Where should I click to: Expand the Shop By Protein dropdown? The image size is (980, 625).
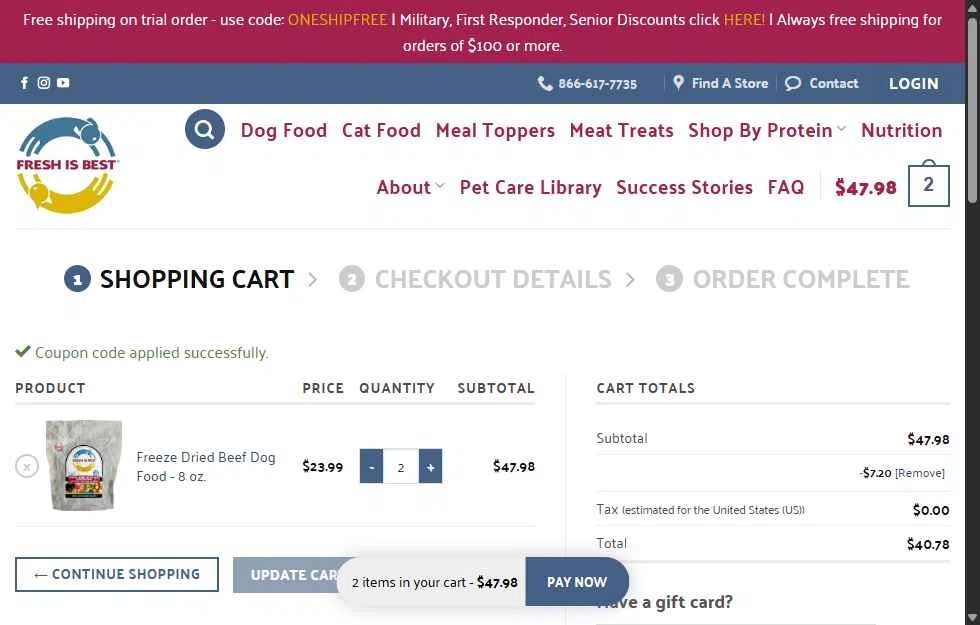pyautogui.click(x=767, y=130)
